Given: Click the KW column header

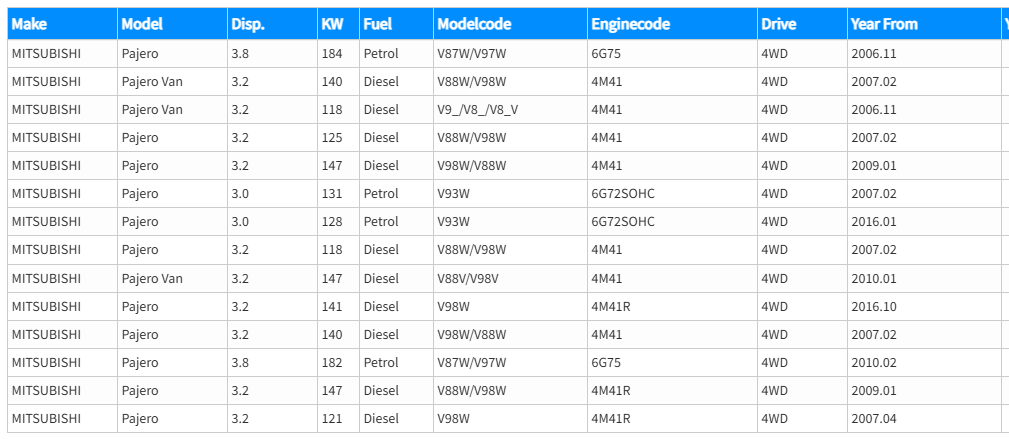Looking at the screenshot, I should click(338, 24).
